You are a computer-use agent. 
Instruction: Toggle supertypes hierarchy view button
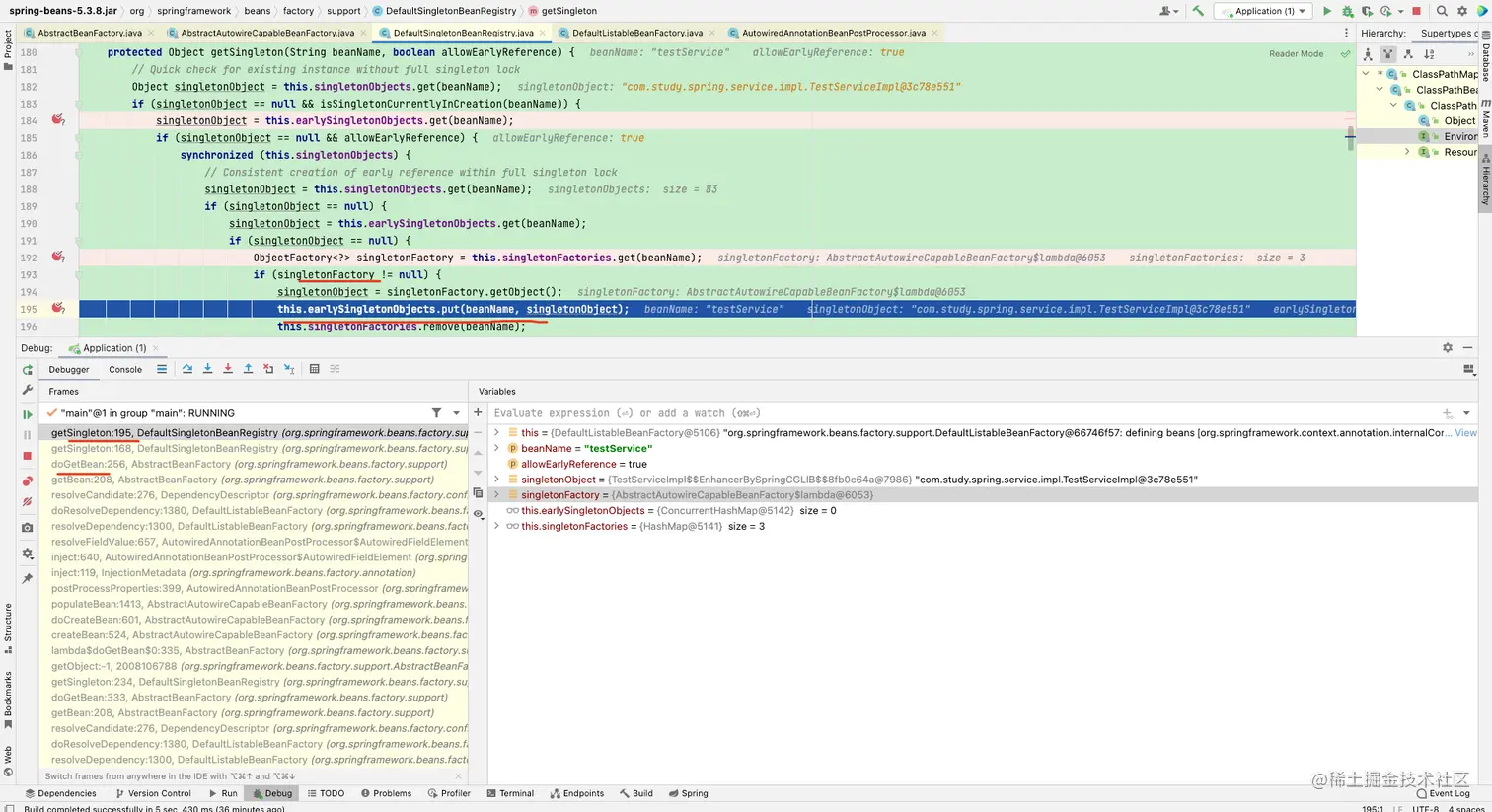coord(1387,54)
